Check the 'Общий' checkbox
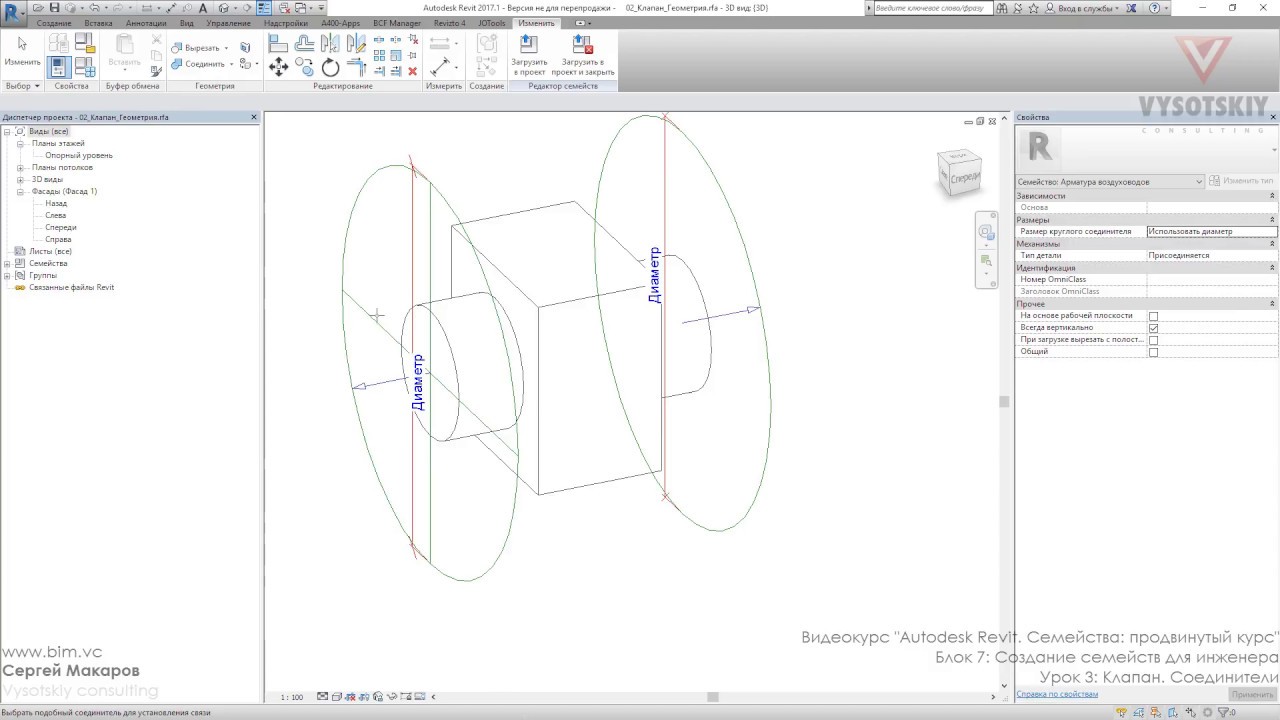This screenshot has width=1280, height=720. tap(1153, 352)
